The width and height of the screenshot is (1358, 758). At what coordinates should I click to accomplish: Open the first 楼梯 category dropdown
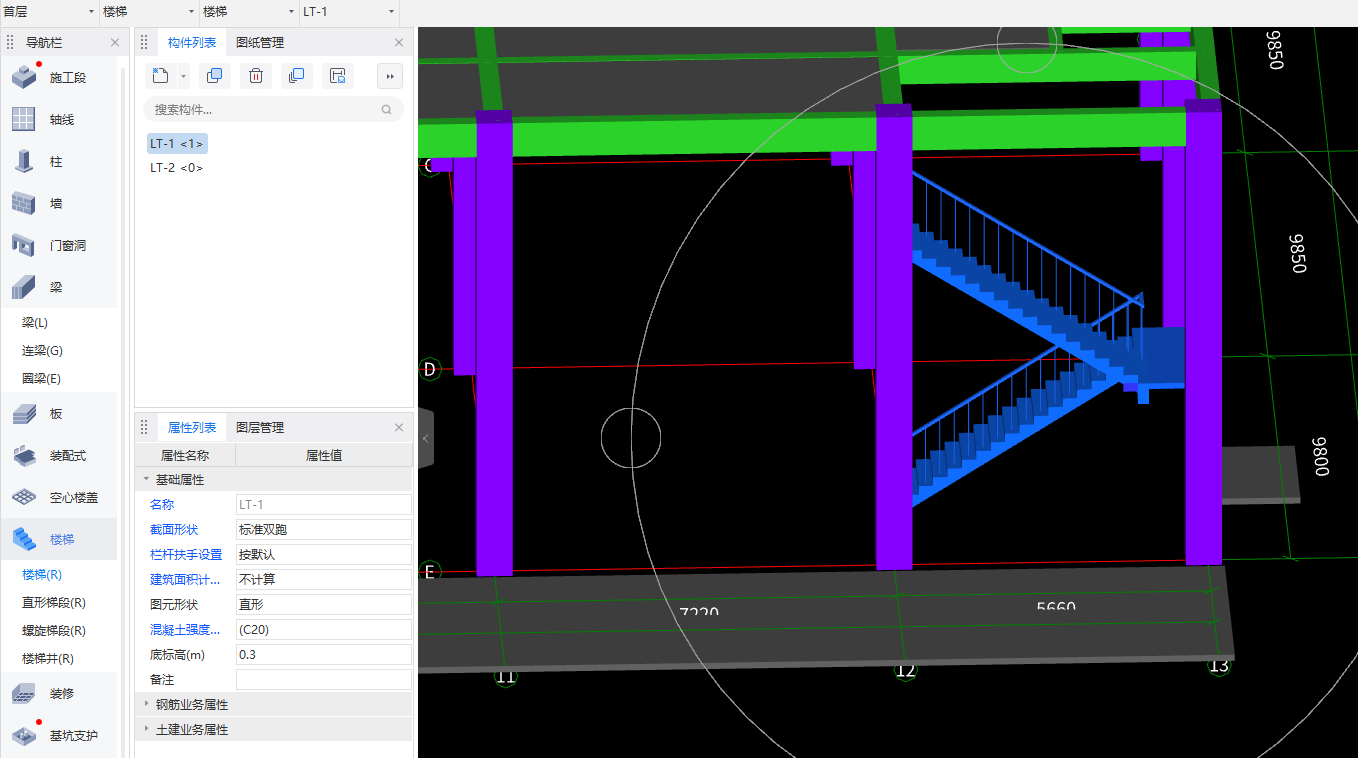click(148, 12)
